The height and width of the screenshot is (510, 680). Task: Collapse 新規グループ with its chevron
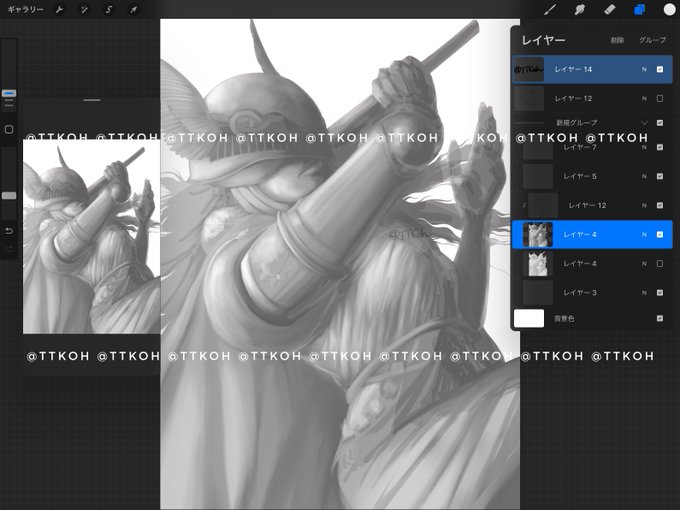pos(644,123)
